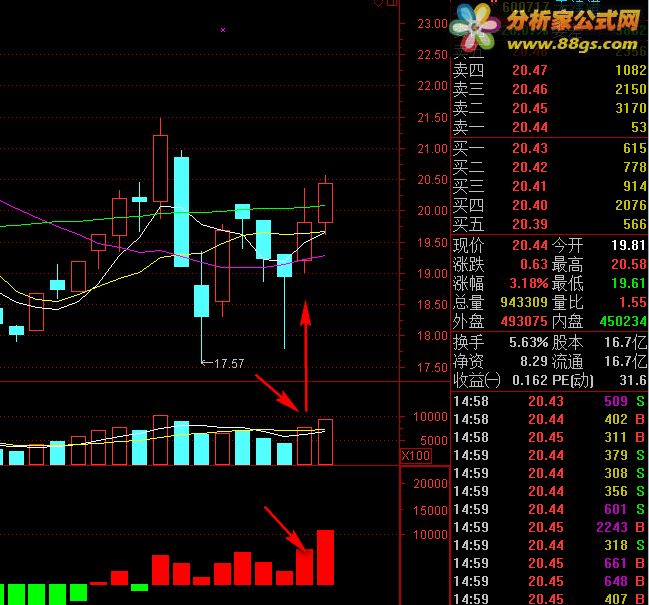649x605 pixels.
Task: Click the 涨幅 value 3.18%
Action: pyautogui.click(x=529, y=283)
